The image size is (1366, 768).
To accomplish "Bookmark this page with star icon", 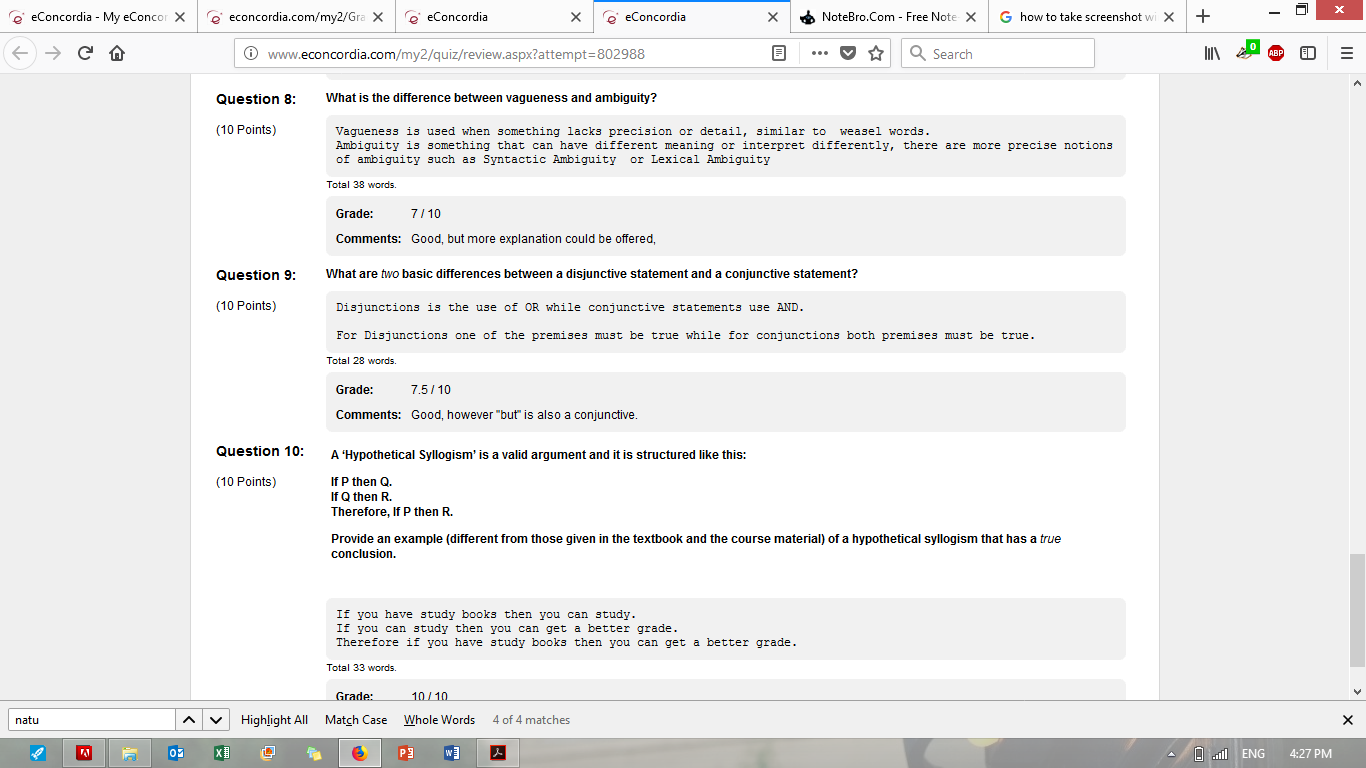I will (x=876, y=54).
